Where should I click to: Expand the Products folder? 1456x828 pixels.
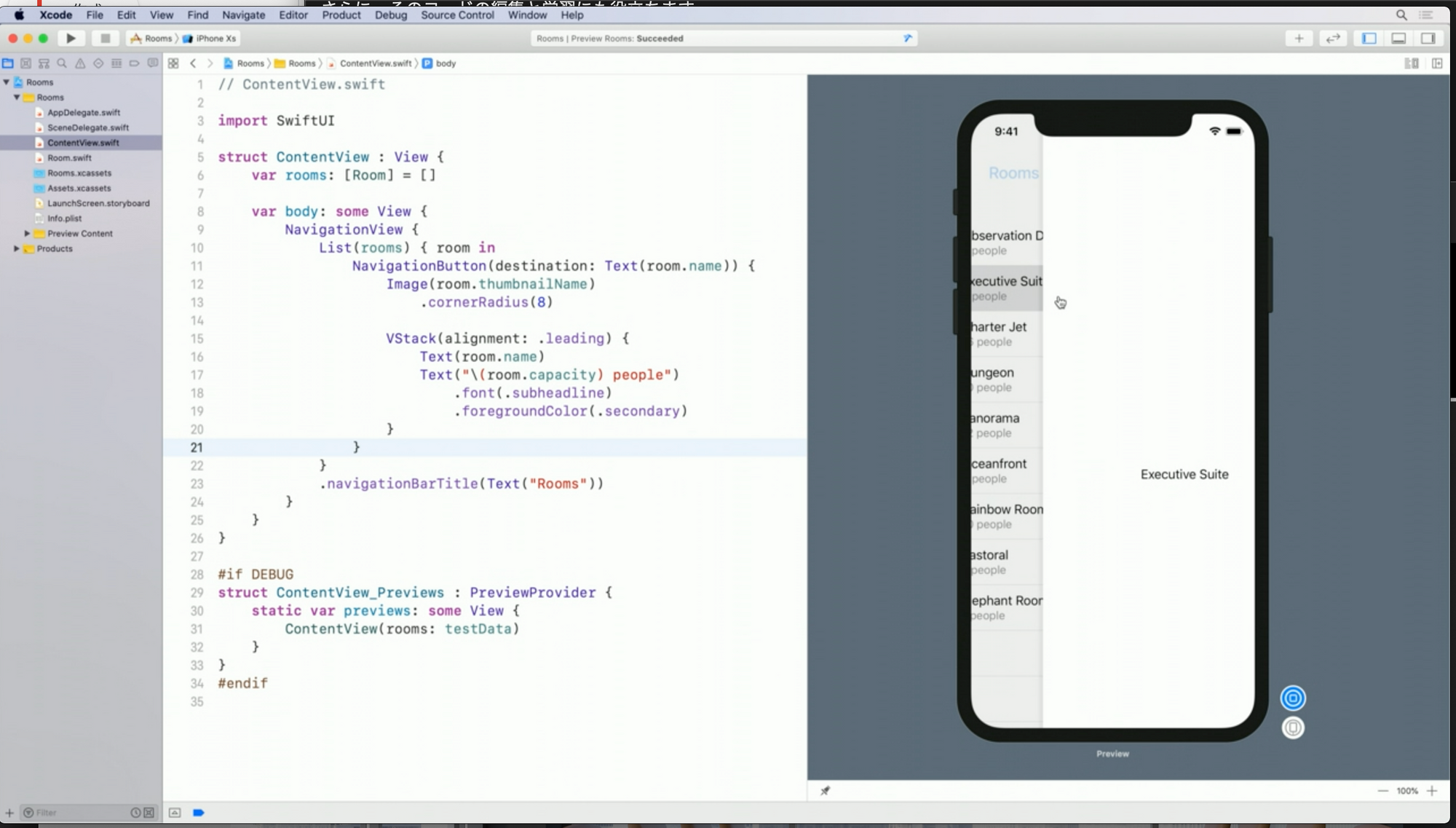click(17, 249)
